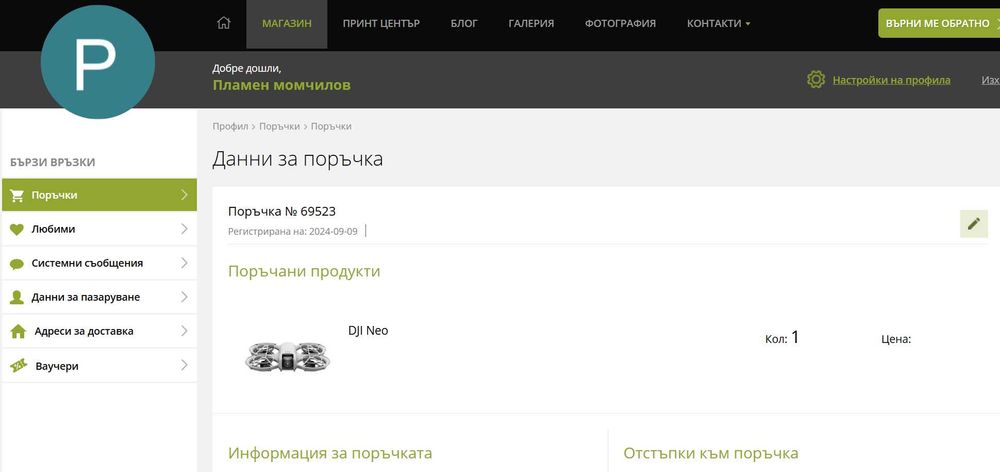Click the speech bubble icon for messages
This screenshot has width=1000, height=472.
[x=17, y=263]
